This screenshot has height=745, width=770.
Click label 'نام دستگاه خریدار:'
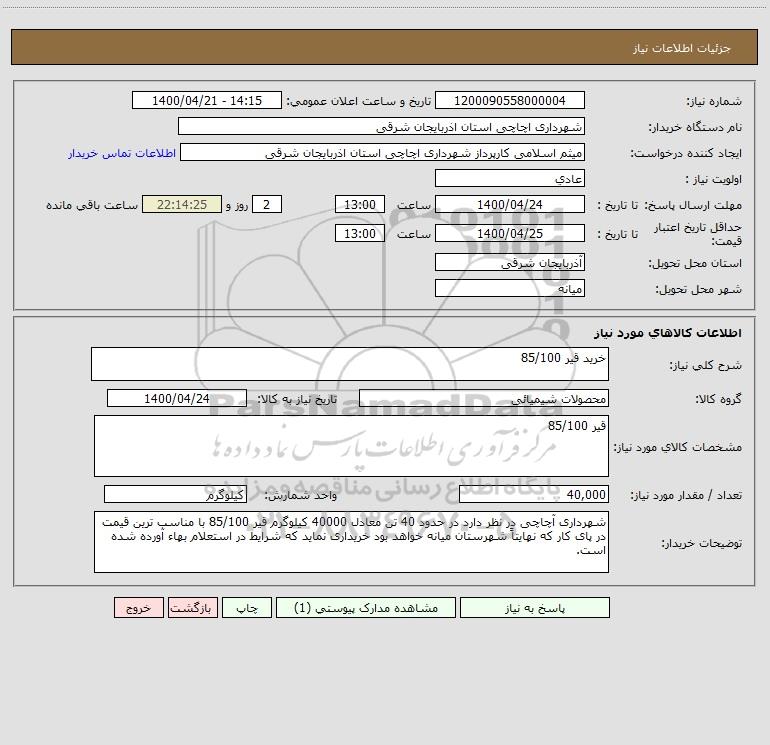click(x=695, y=127)
